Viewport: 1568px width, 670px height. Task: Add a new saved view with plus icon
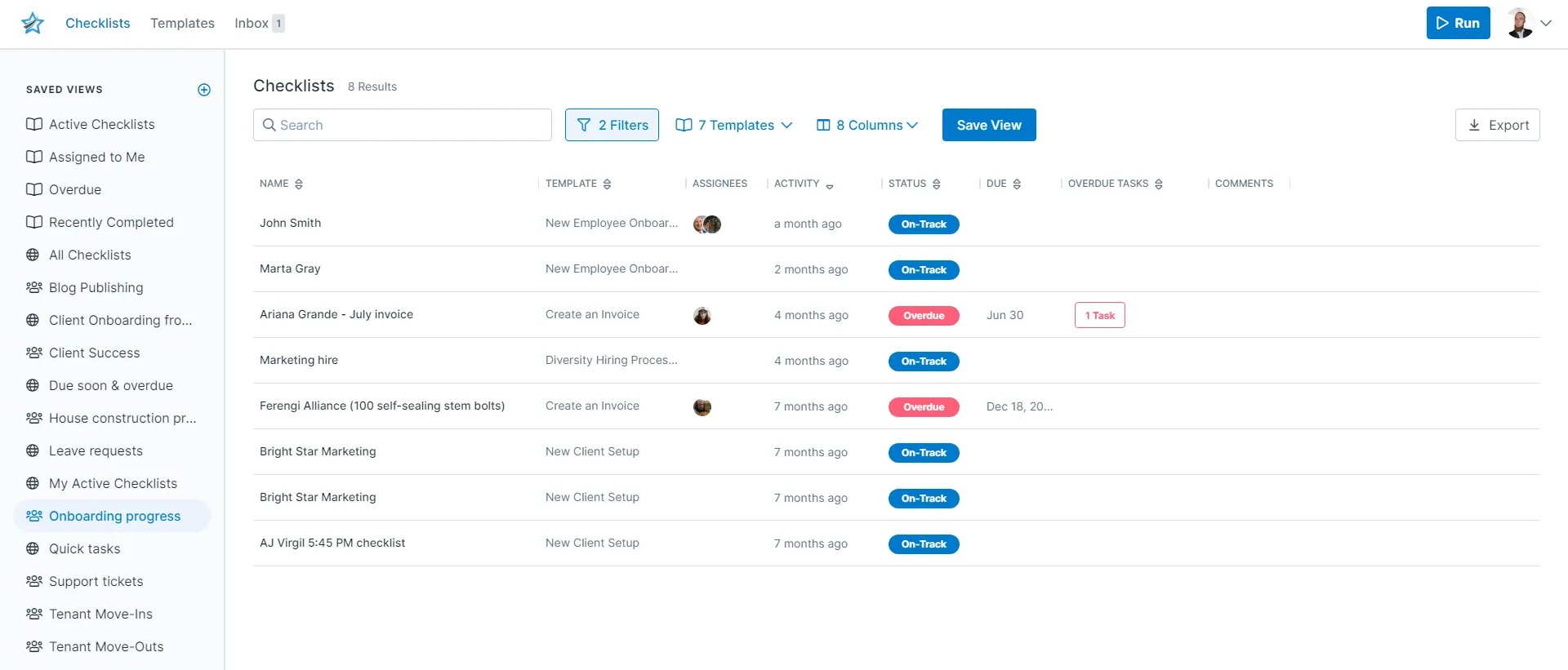204,90
